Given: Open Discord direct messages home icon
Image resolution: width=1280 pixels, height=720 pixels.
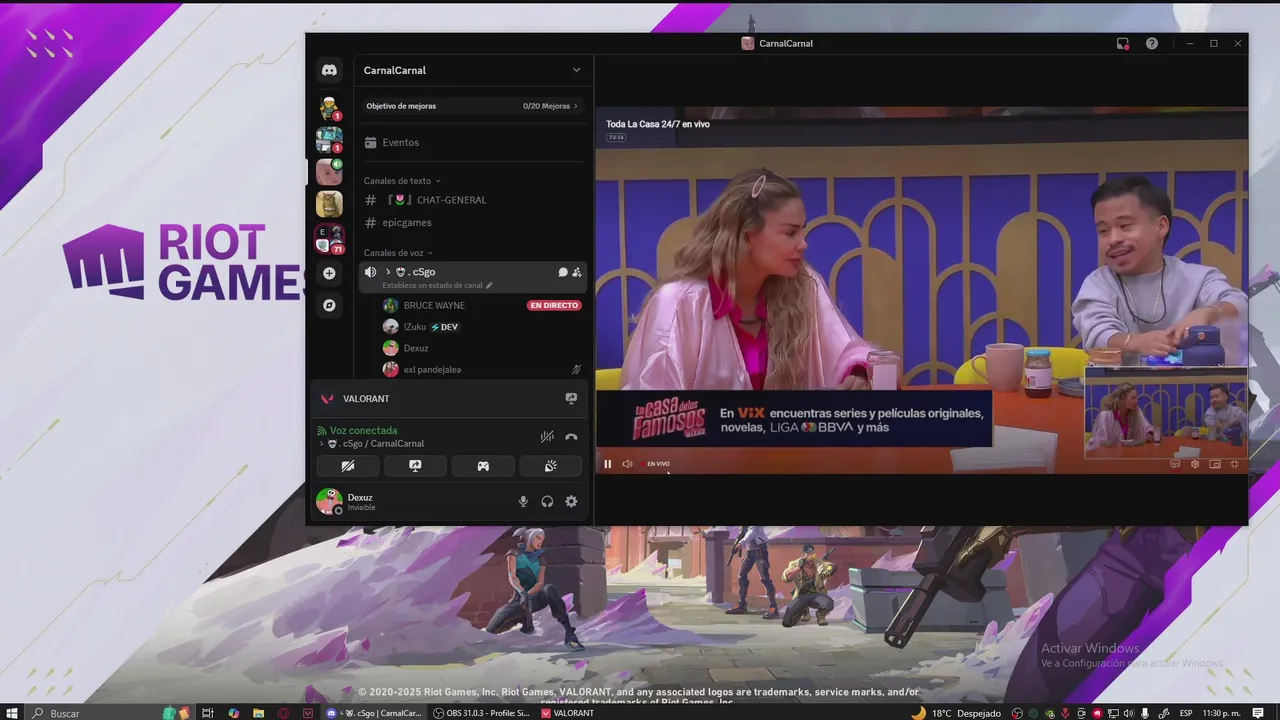Looking at the screenshot, I should coord(329,70).
